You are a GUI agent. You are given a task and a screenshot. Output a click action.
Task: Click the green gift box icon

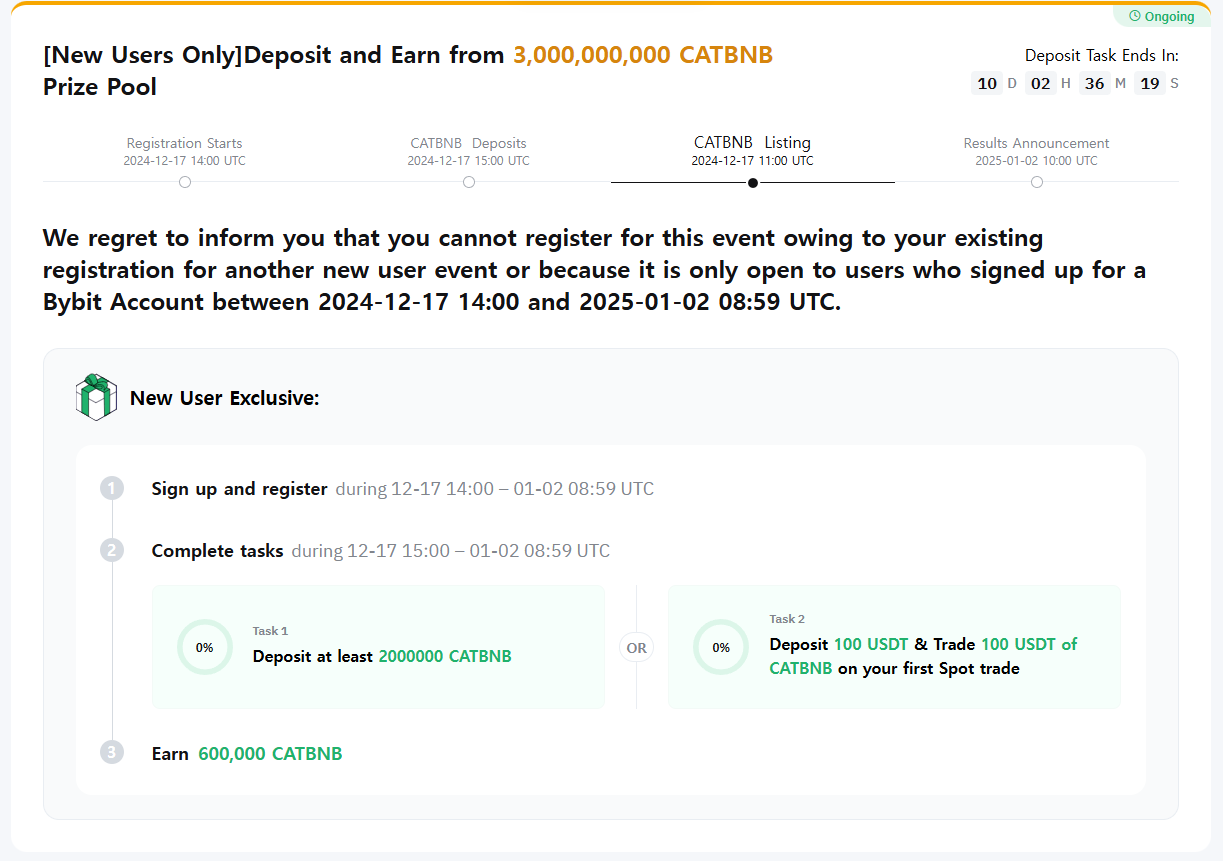click(96, 397)
